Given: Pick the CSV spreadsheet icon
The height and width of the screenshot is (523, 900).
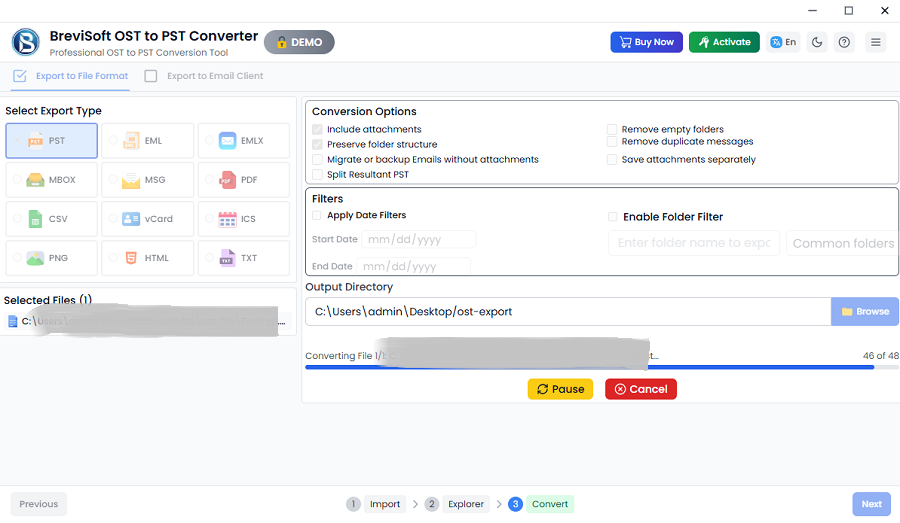Looking at the screenshot, I should pos(36,219).
